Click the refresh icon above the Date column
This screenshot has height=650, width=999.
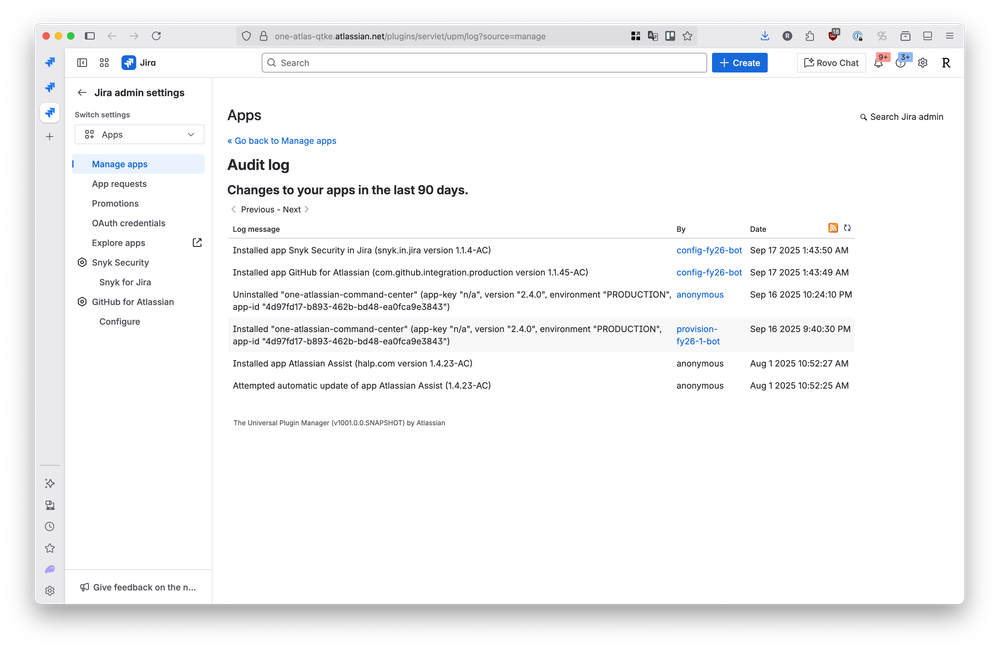tap(847, 228)
